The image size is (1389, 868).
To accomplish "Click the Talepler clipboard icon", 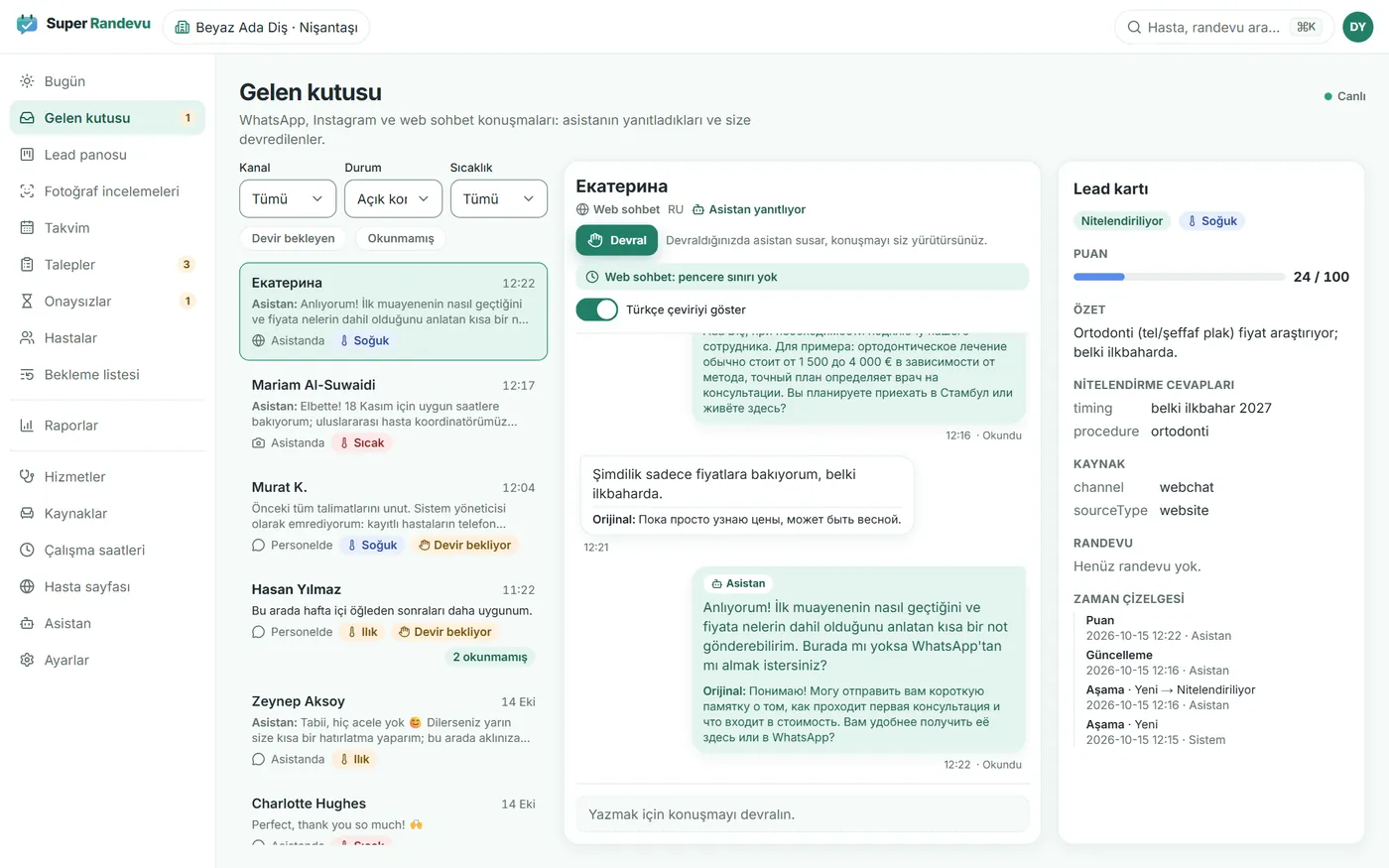I will (27, 265).
